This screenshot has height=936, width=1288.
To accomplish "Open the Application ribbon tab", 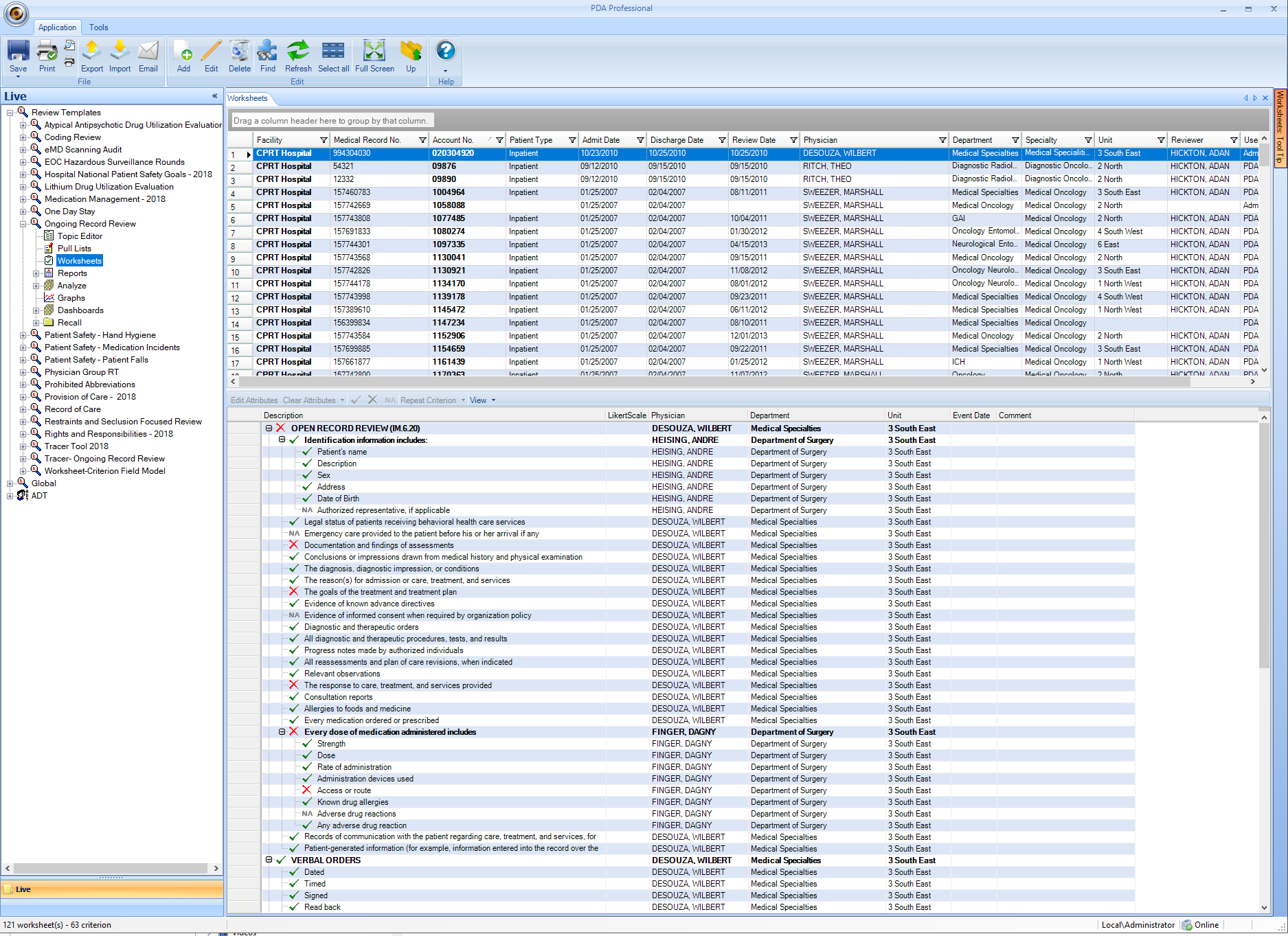I will 57,27.
